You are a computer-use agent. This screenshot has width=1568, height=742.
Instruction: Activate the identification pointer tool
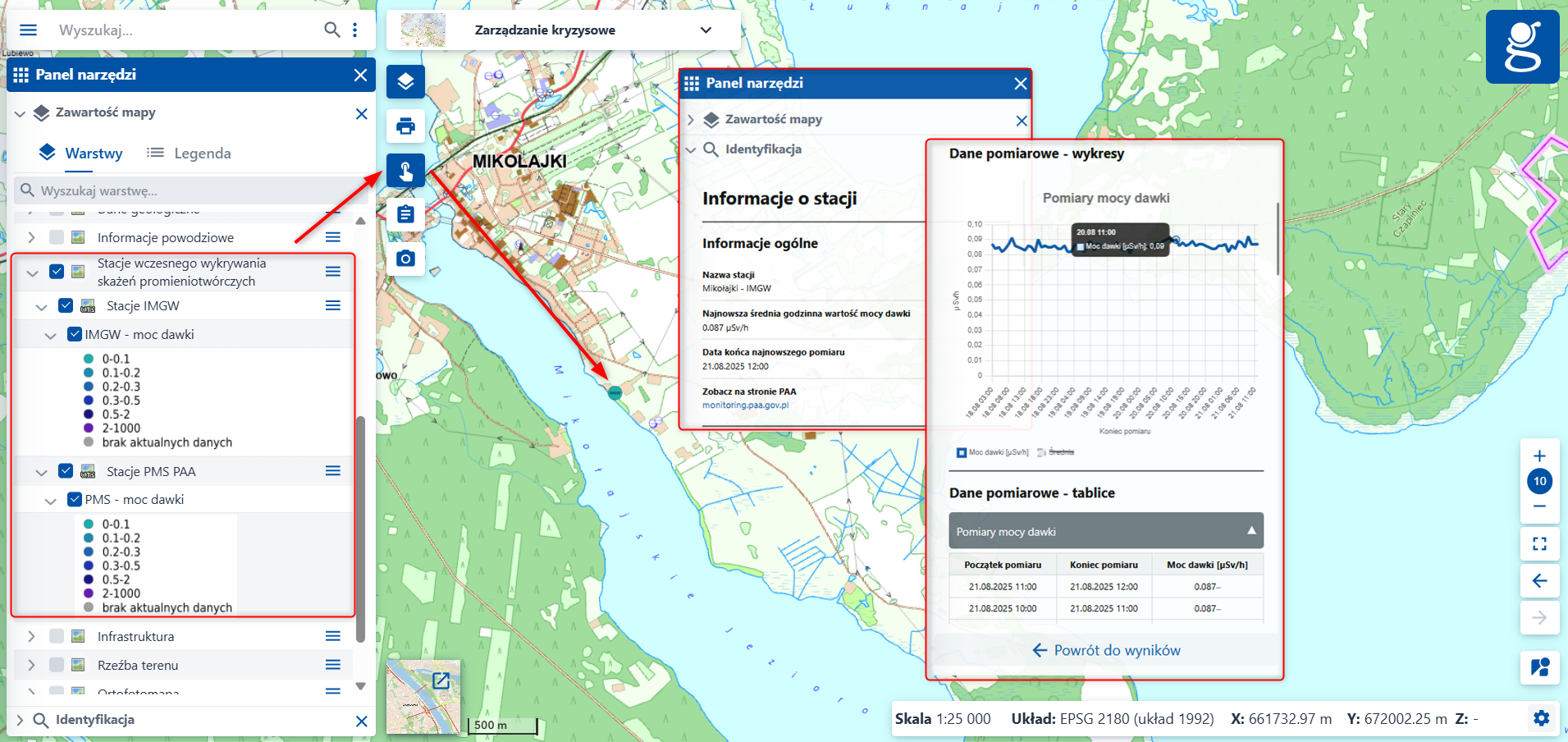click(405, 171)
